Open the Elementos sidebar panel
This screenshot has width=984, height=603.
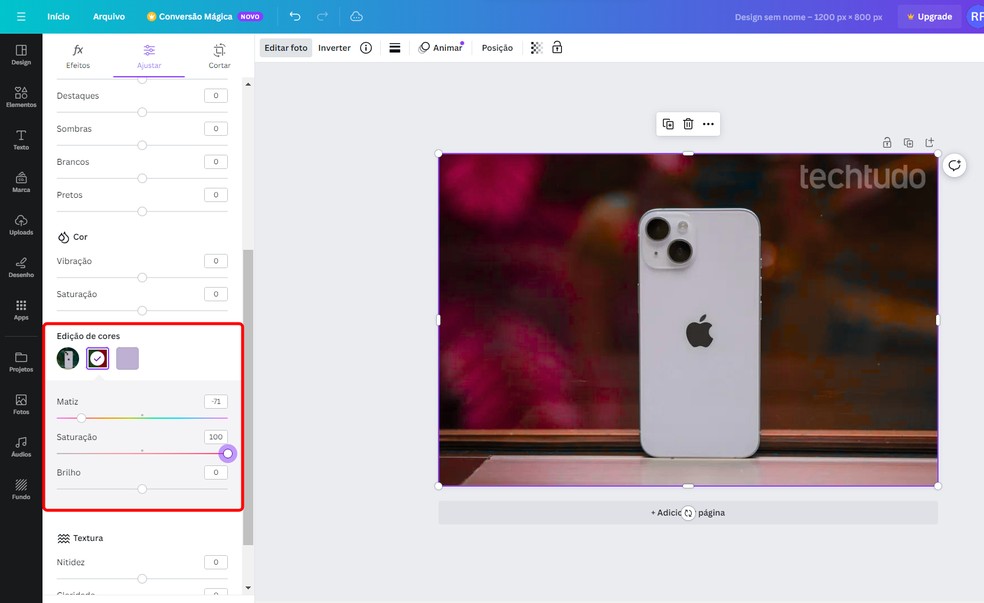tap(21, 97)
